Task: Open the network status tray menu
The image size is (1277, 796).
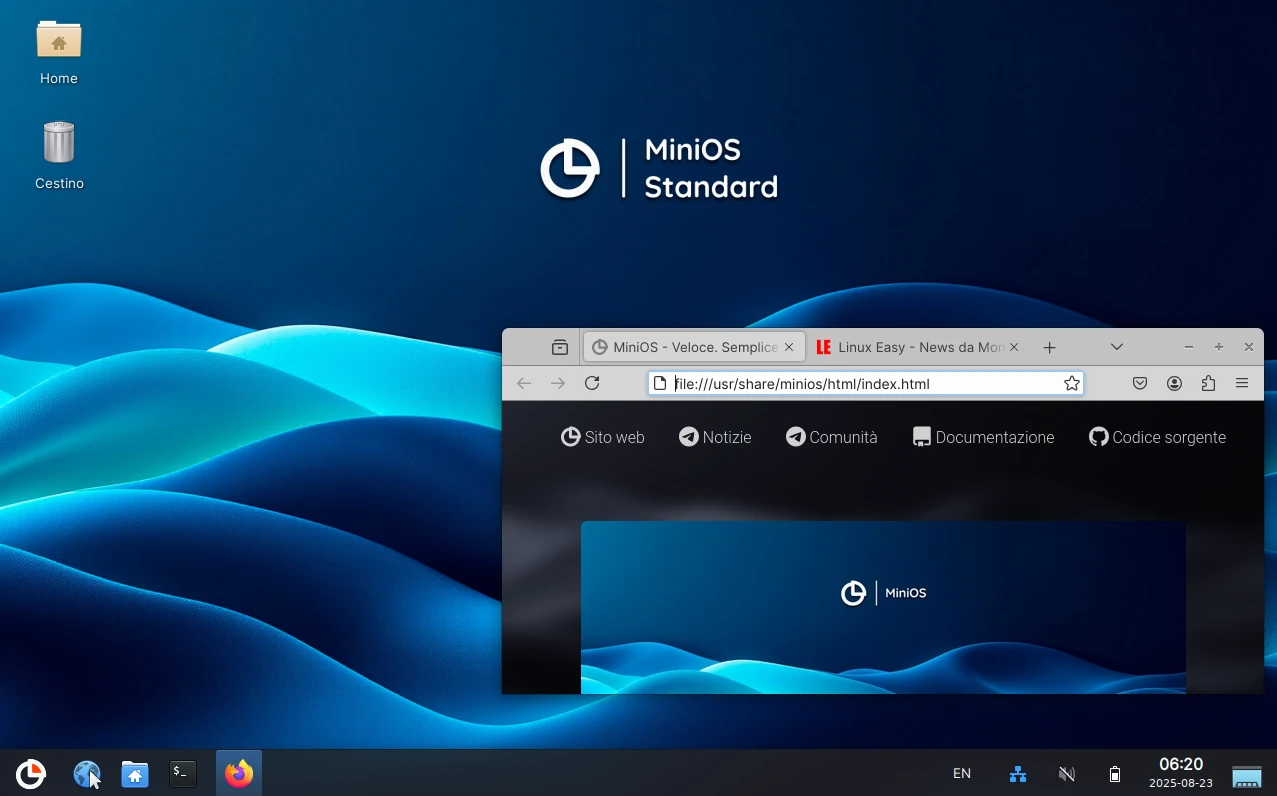Action: (x=1017, y=773)
